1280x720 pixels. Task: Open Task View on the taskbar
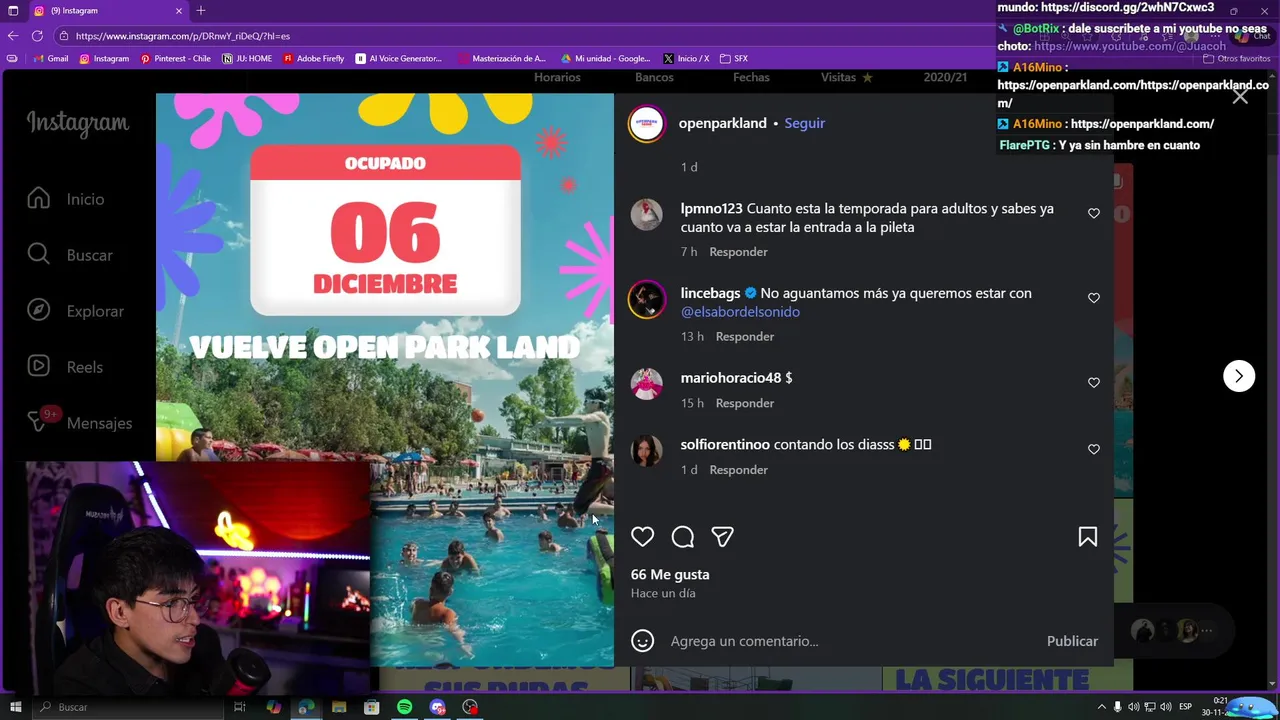click(x=240, y=707)
